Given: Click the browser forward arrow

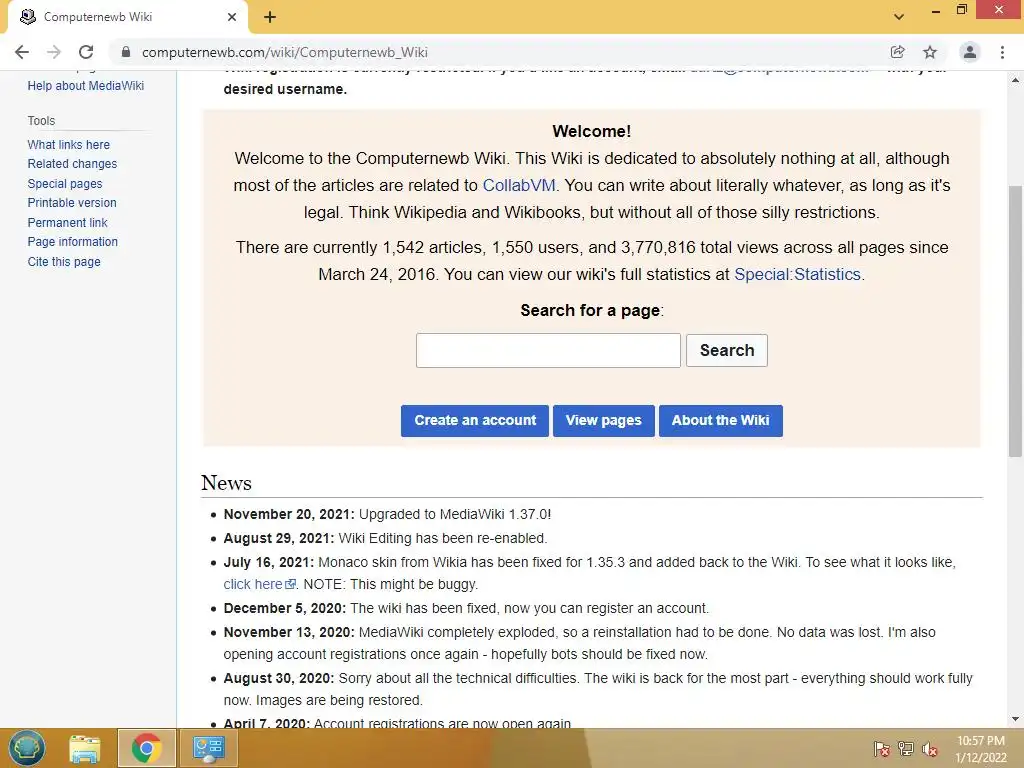Looking at the screenshot, I should pos(54,52).
